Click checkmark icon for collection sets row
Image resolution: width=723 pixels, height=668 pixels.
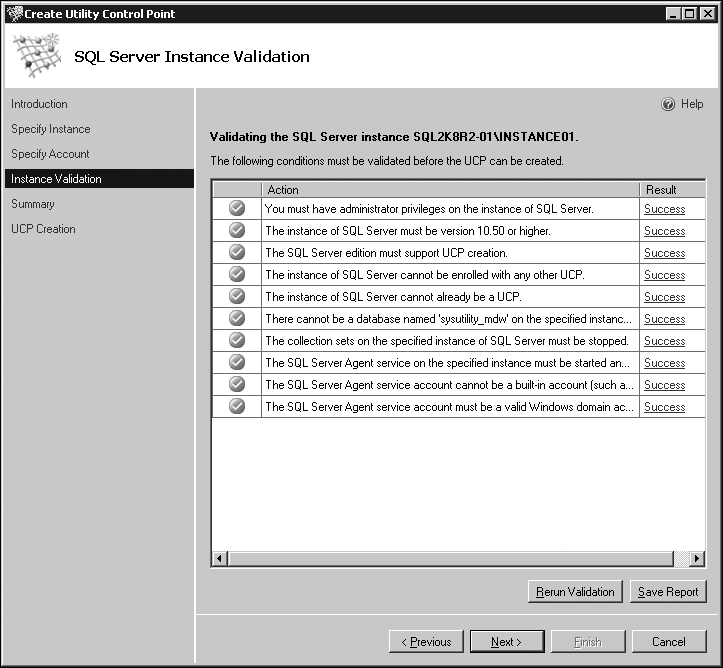click(237, 340)
